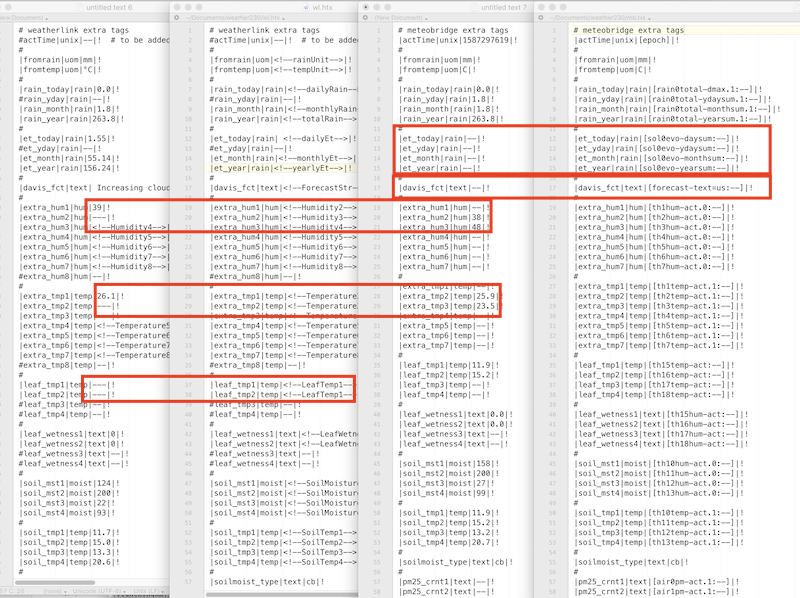Click the document proxy icon in the wl.htx title bar
The image size is (800, 598).
tap(306, 7)
